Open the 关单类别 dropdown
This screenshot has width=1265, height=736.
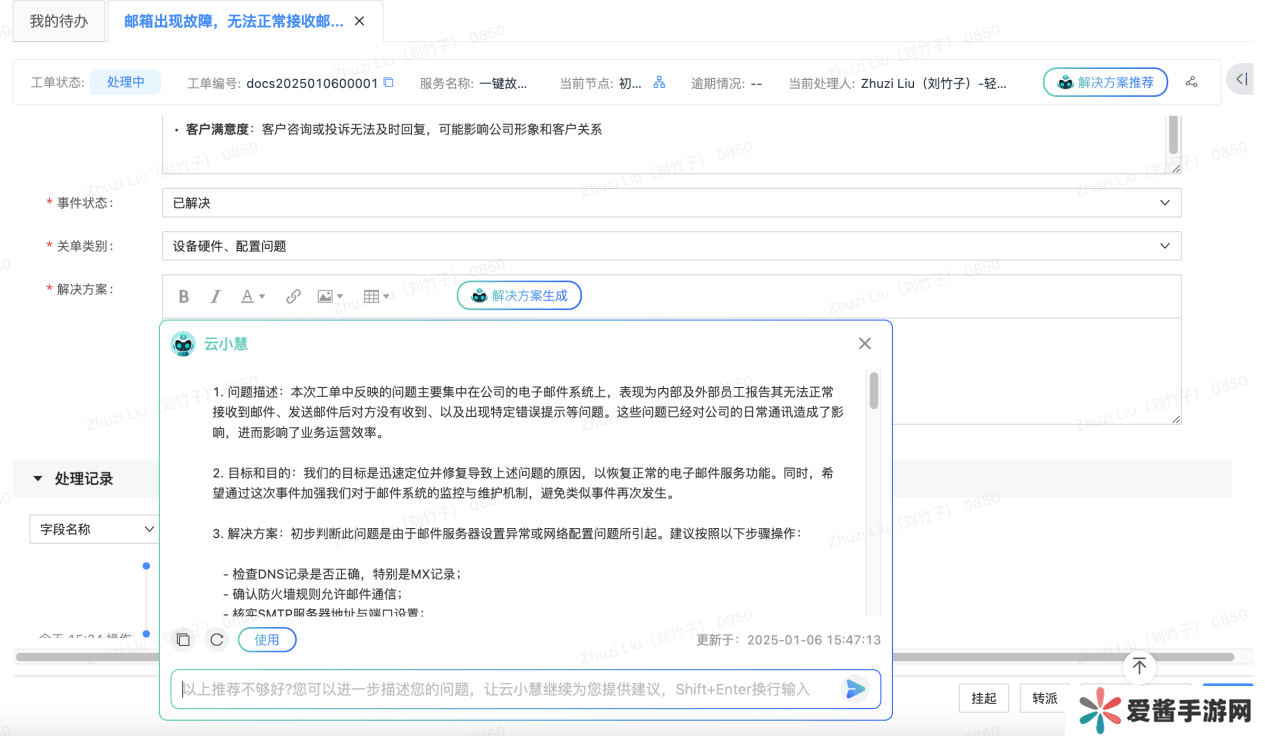[x=671, y=246]
